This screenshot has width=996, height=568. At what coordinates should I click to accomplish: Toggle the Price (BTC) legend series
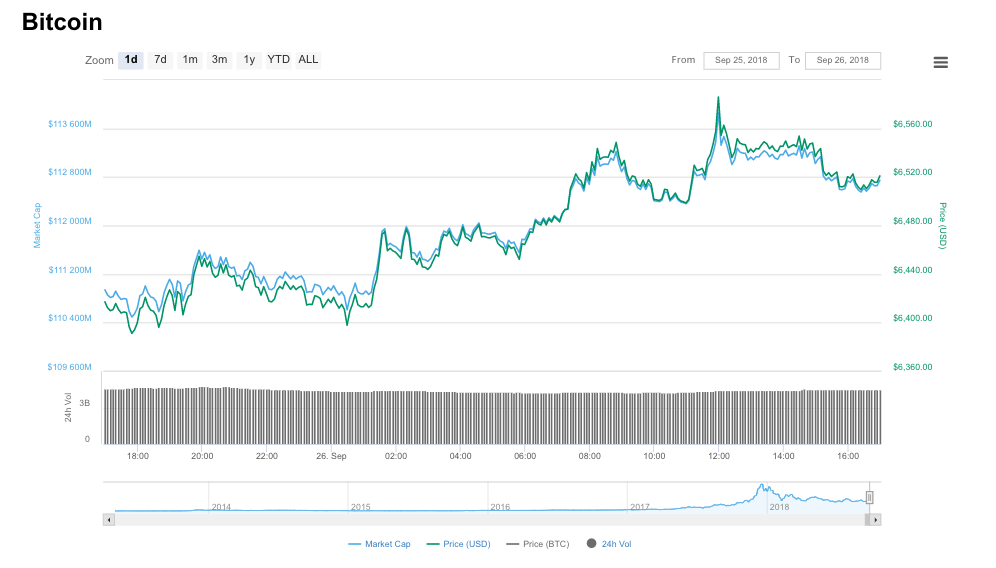click(x=538, y=544)
